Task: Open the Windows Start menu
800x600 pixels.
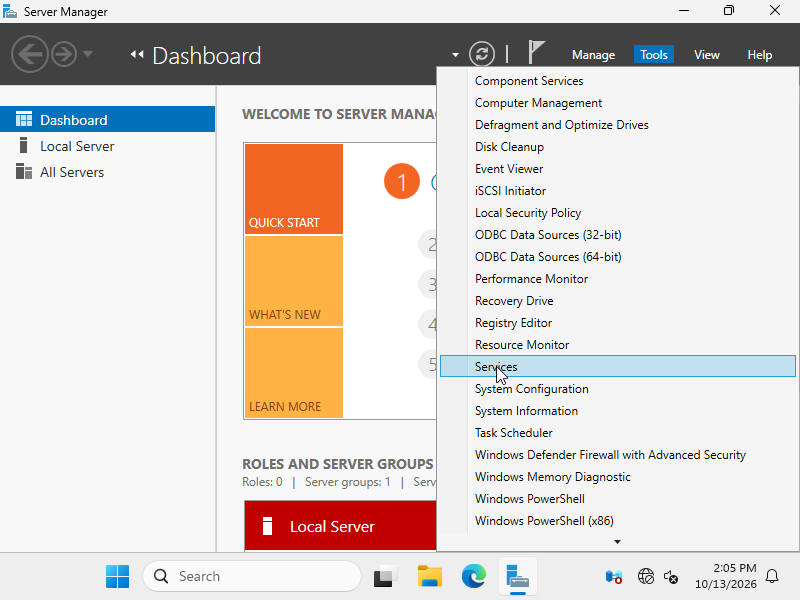Action: pyautogui.click(x=117, y=576)
